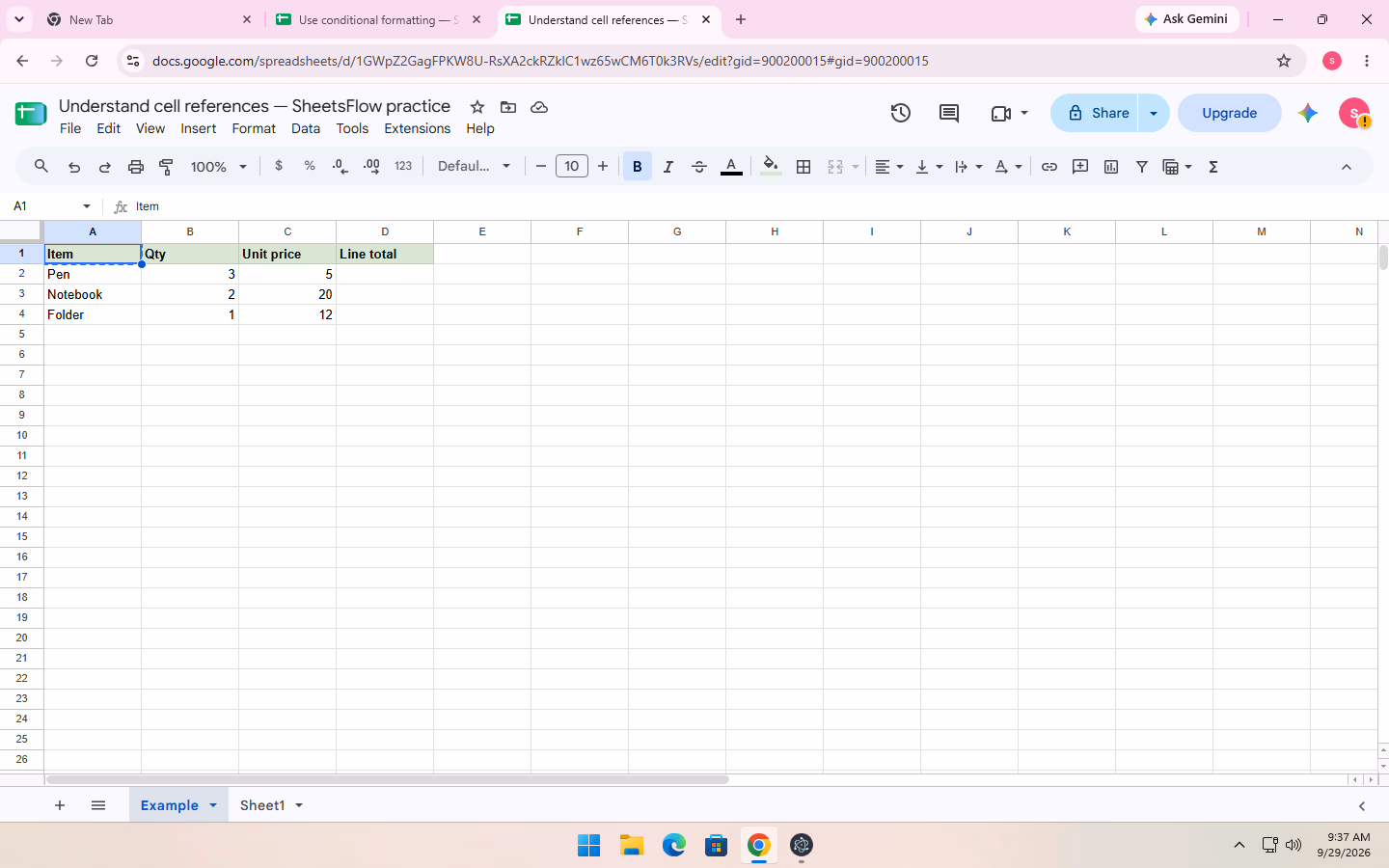This screenshot has width=1389, height=868.
Task: Create a filter
Action: (1142, 167)
